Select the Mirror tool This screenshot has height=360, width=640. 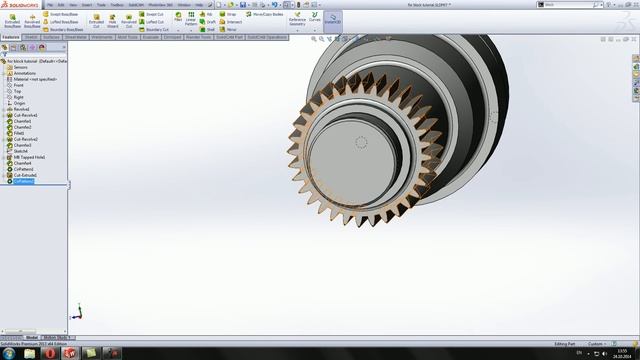coord(228,30)
